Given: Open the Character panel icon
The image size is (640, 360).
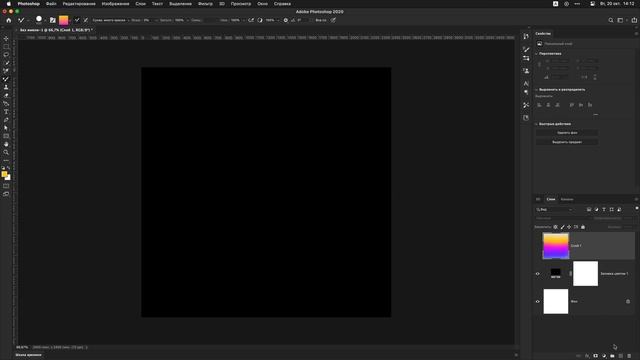Looking at the screenshot, I should [x=526, y=84].
